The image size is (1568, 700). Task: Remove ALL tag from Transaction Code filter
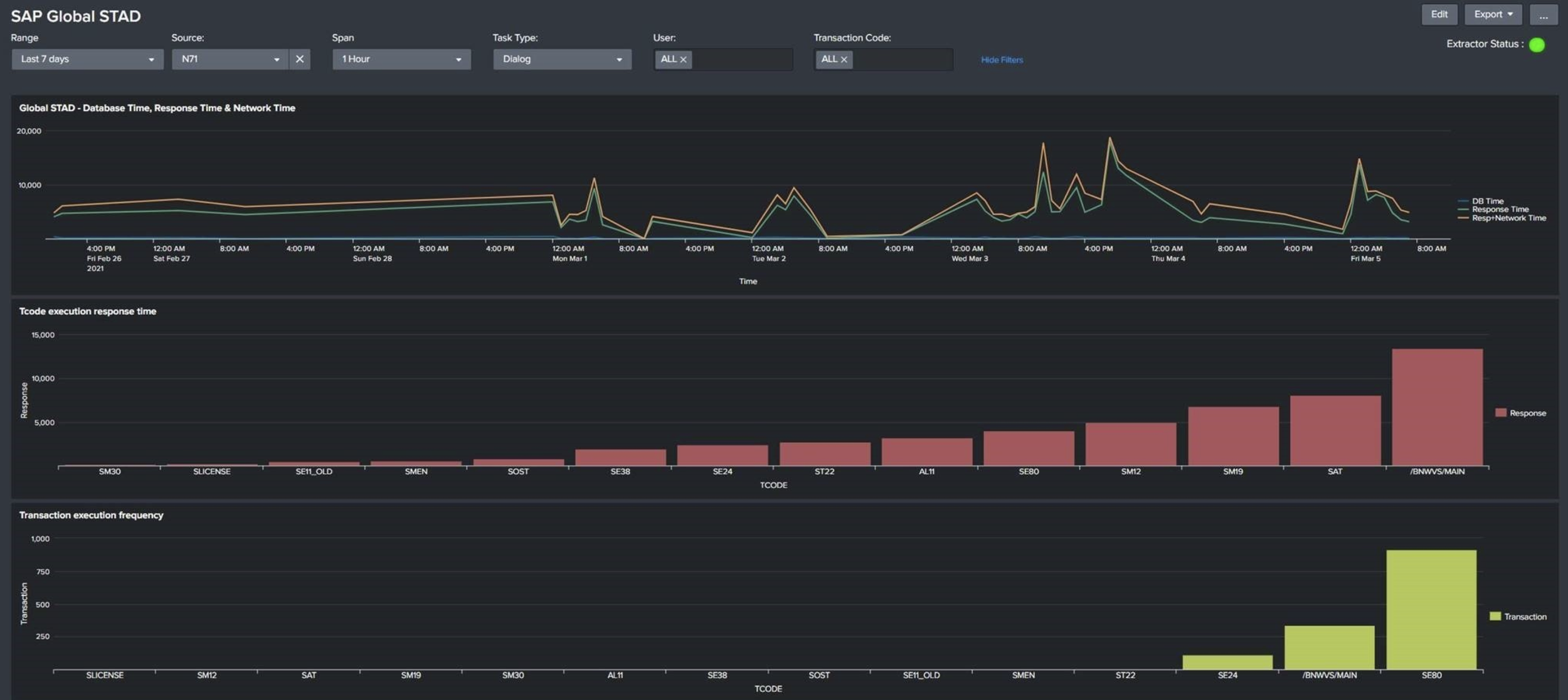(844, 60)
